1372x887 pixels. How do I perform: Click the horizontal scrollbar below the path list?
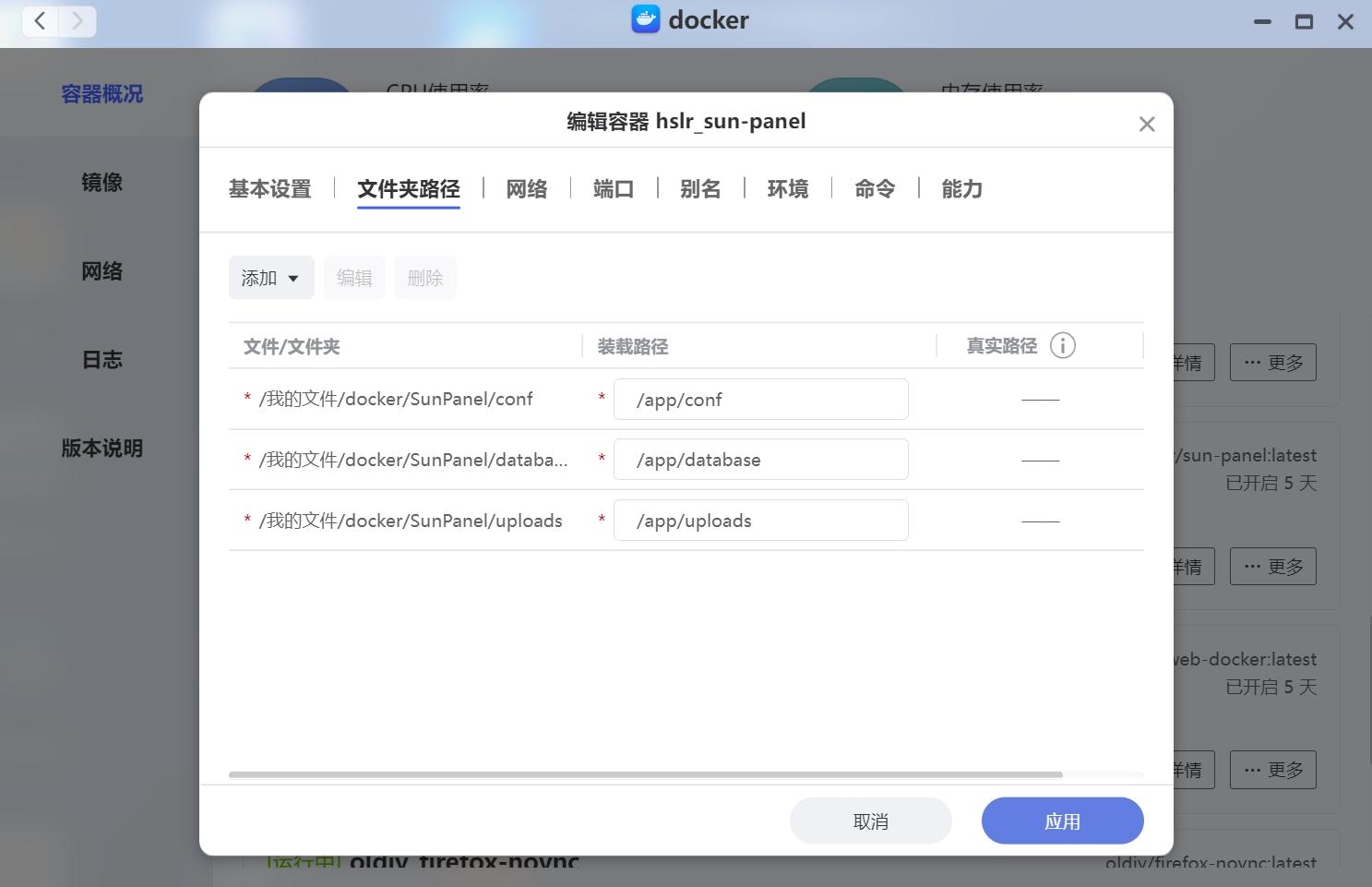coord(646,774)
